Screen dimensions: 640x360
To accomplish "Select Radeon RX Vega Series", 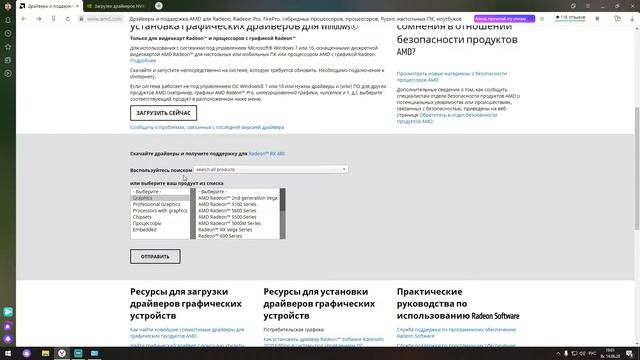I will click(238, 230).
